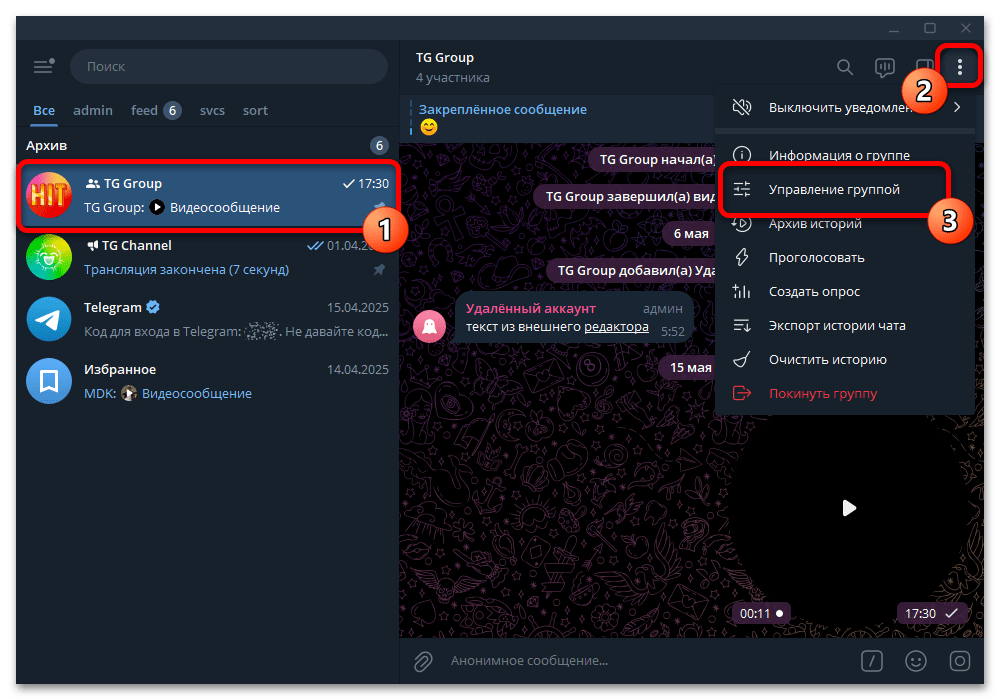Viewport: 1000px width, 700px height.
Task: Click the Поиск search field
Action: (x=228, y=66)
